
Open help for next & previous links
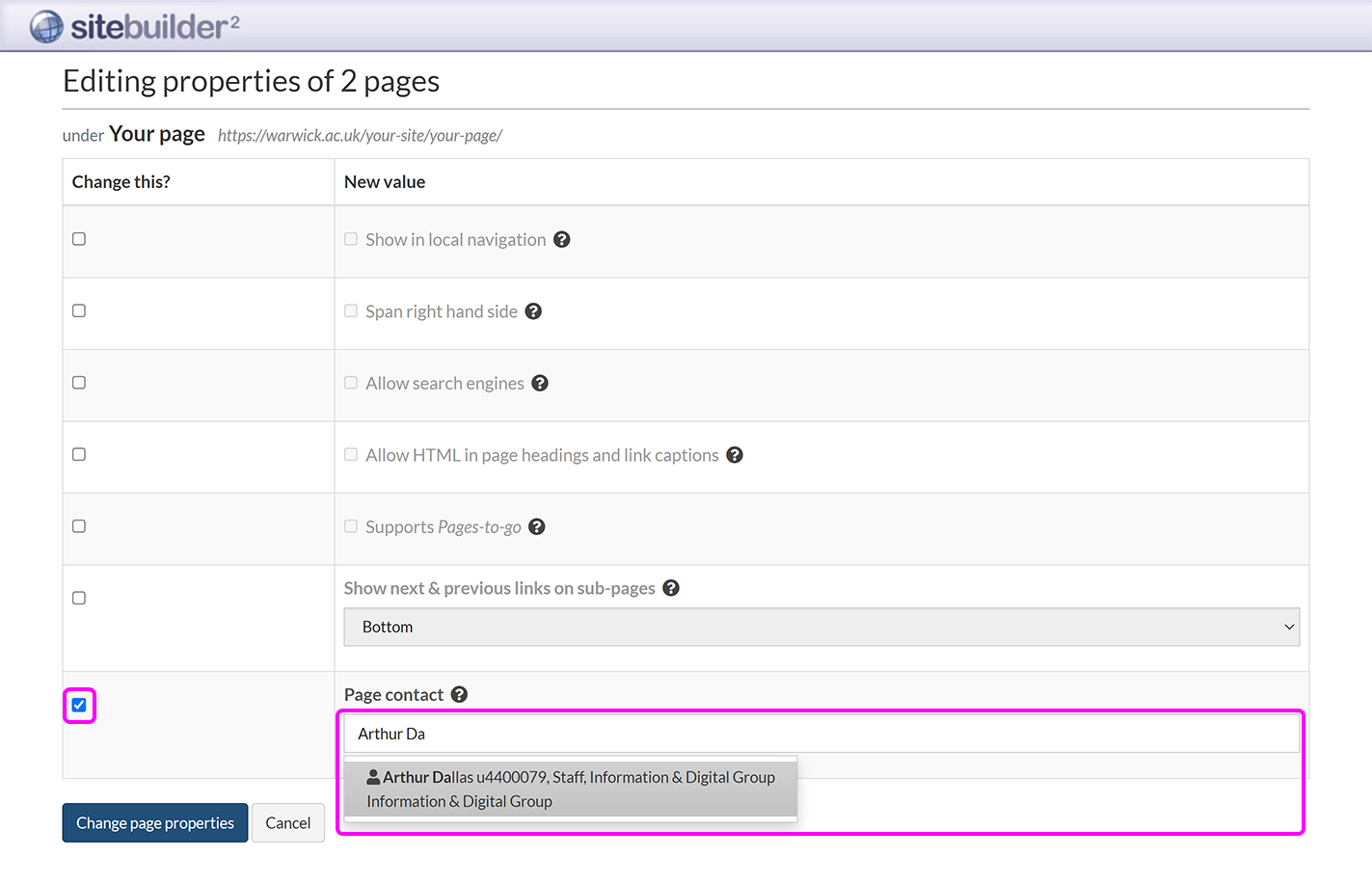coord(671,588)
